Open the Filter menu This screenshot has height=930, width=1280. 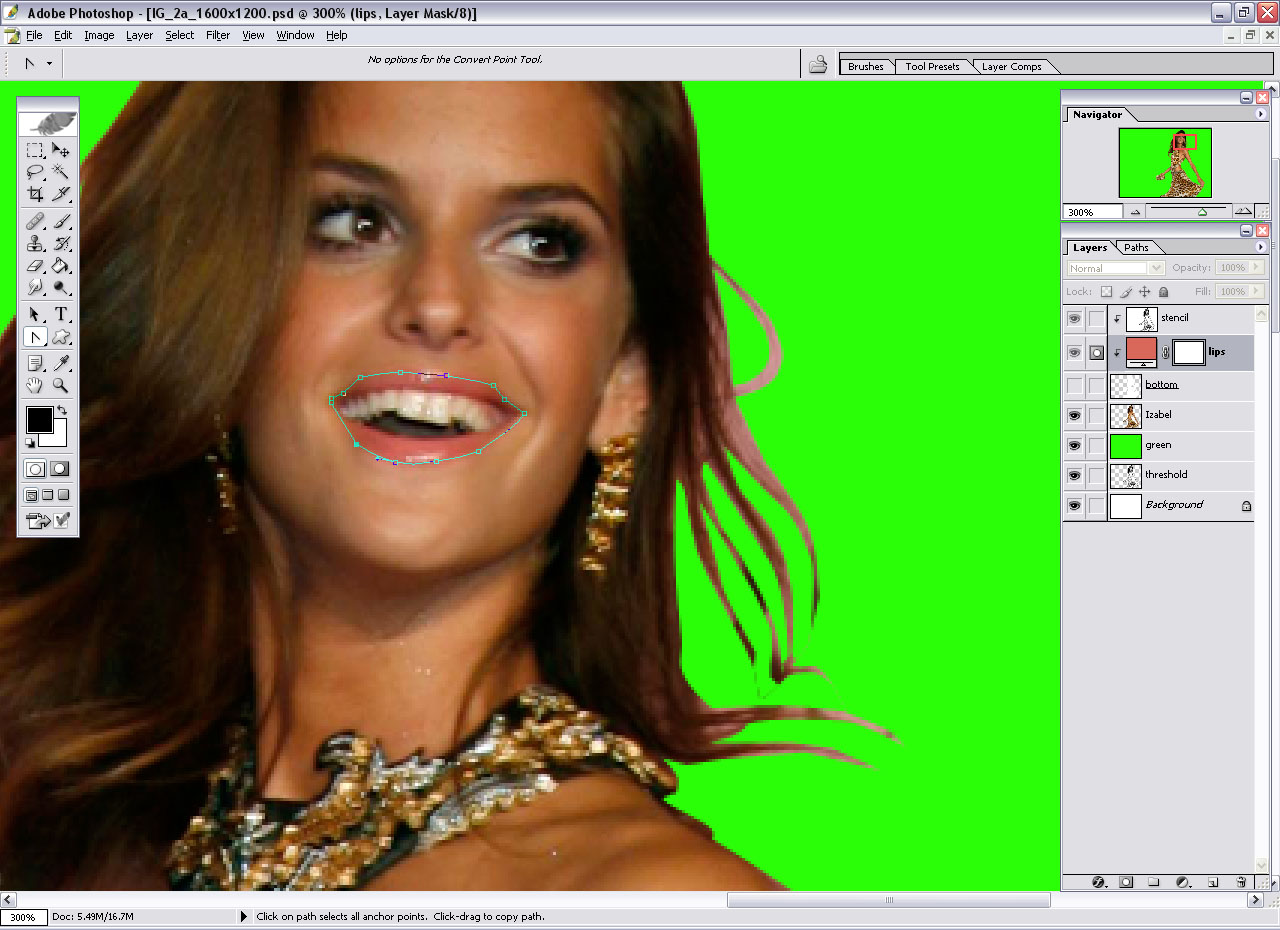218,35
